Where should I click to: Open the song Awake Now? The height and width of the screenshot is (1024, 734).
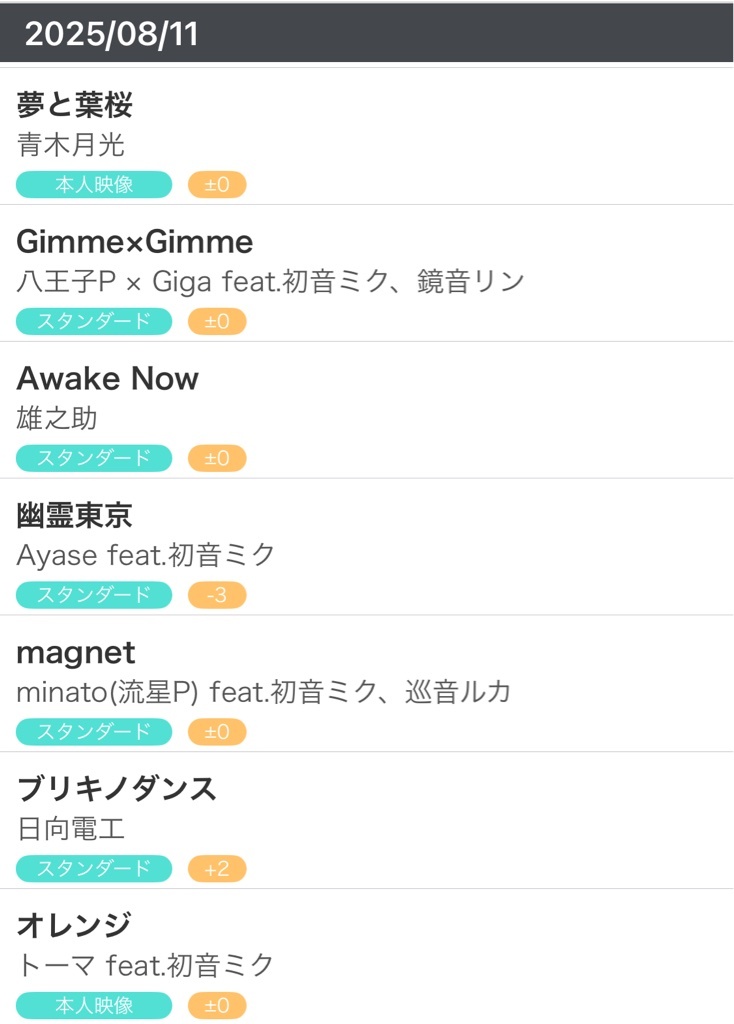(108, 378)
